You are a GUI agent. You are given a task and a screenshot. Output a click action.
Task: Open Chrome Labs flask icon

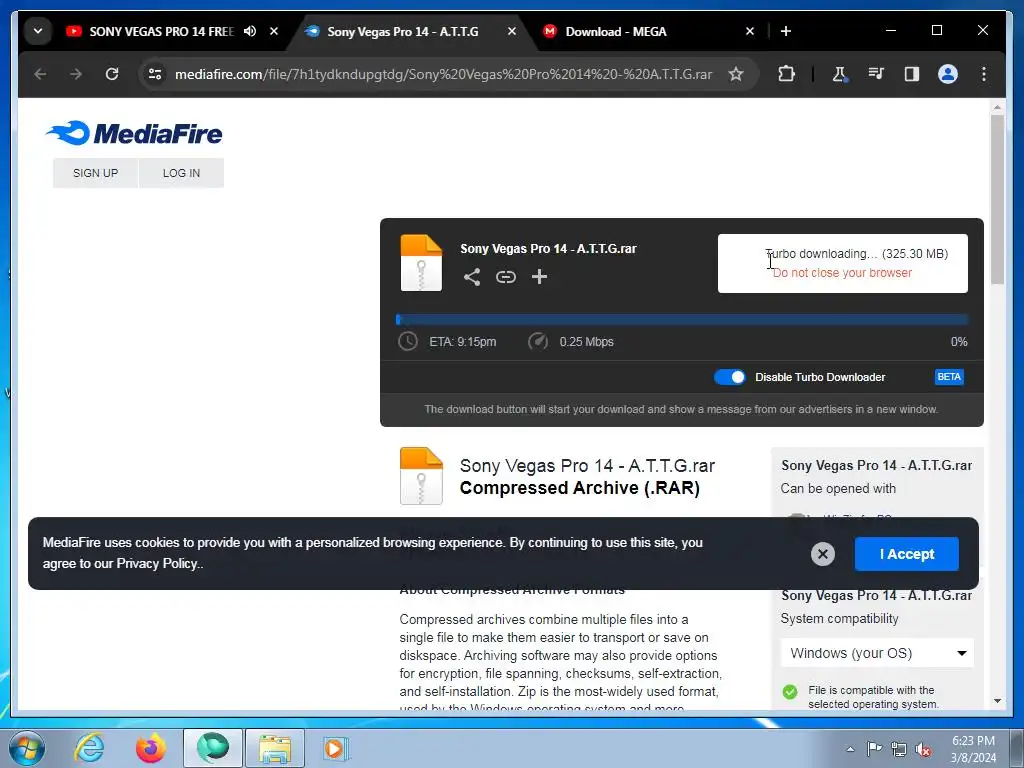840,74
